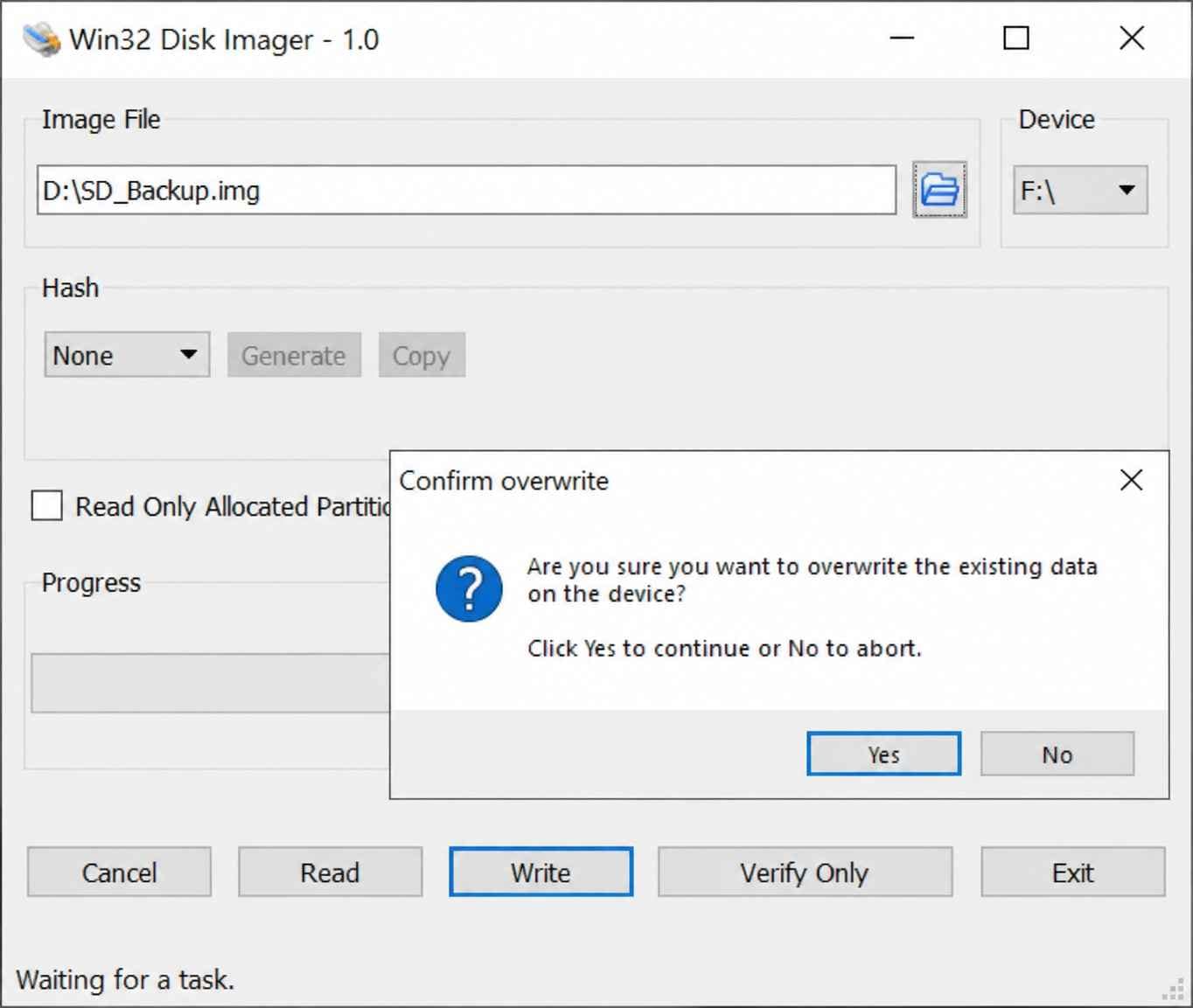Confirm overwrite by clicking Yes
This screenshot has width=1193, height=1008.
[883, 754]
